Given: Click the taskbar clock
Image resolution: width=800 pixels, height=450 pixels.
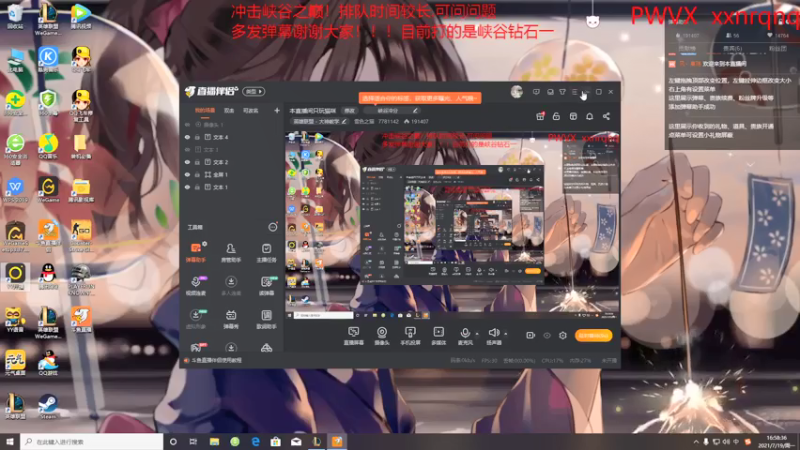Looking at the screenshot, I should click(x=776, y=441).
